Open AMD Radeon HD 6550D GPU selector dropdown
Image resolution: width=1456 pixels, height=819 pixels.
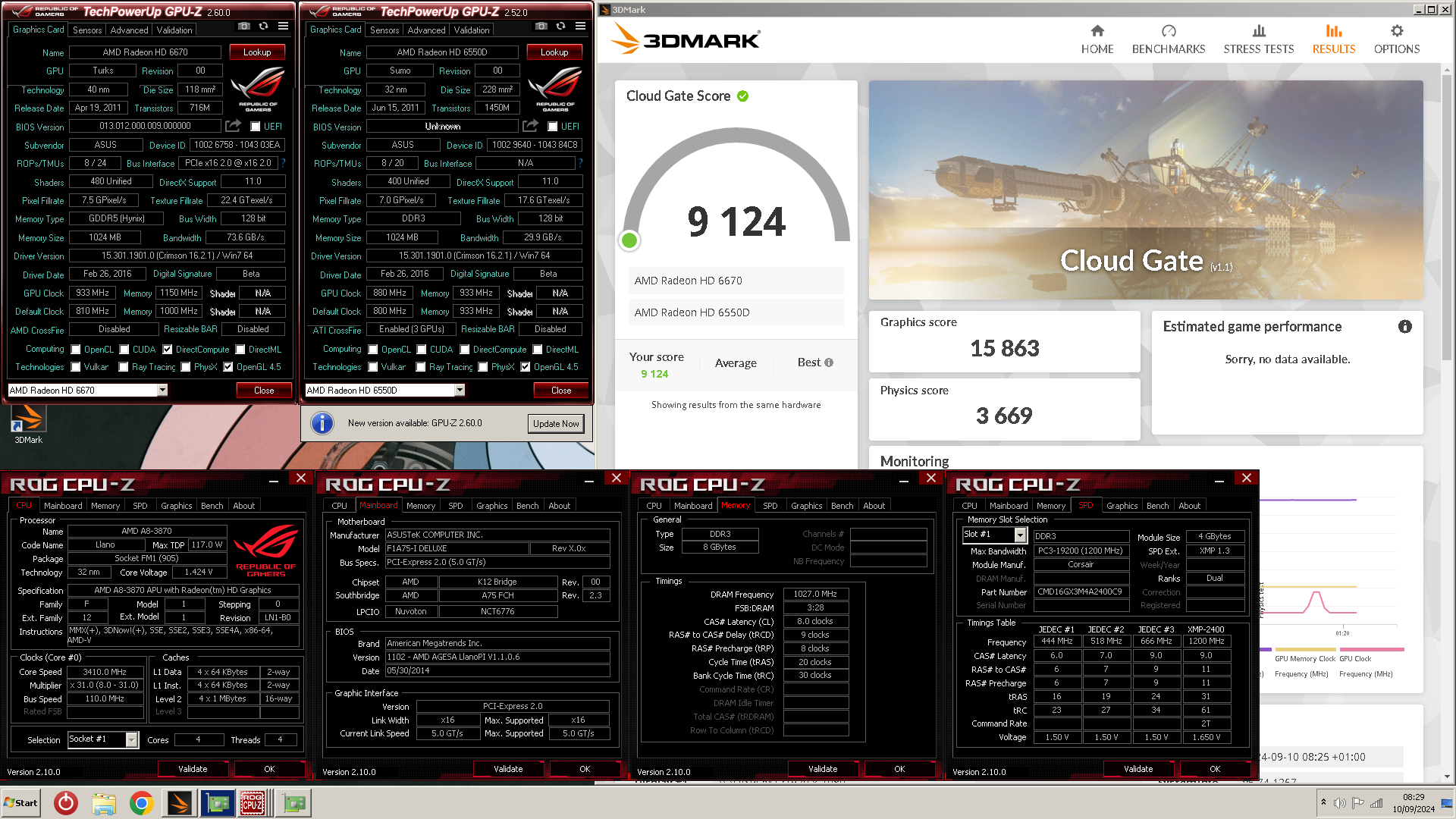pyautogui.click(x=460, y=390)
